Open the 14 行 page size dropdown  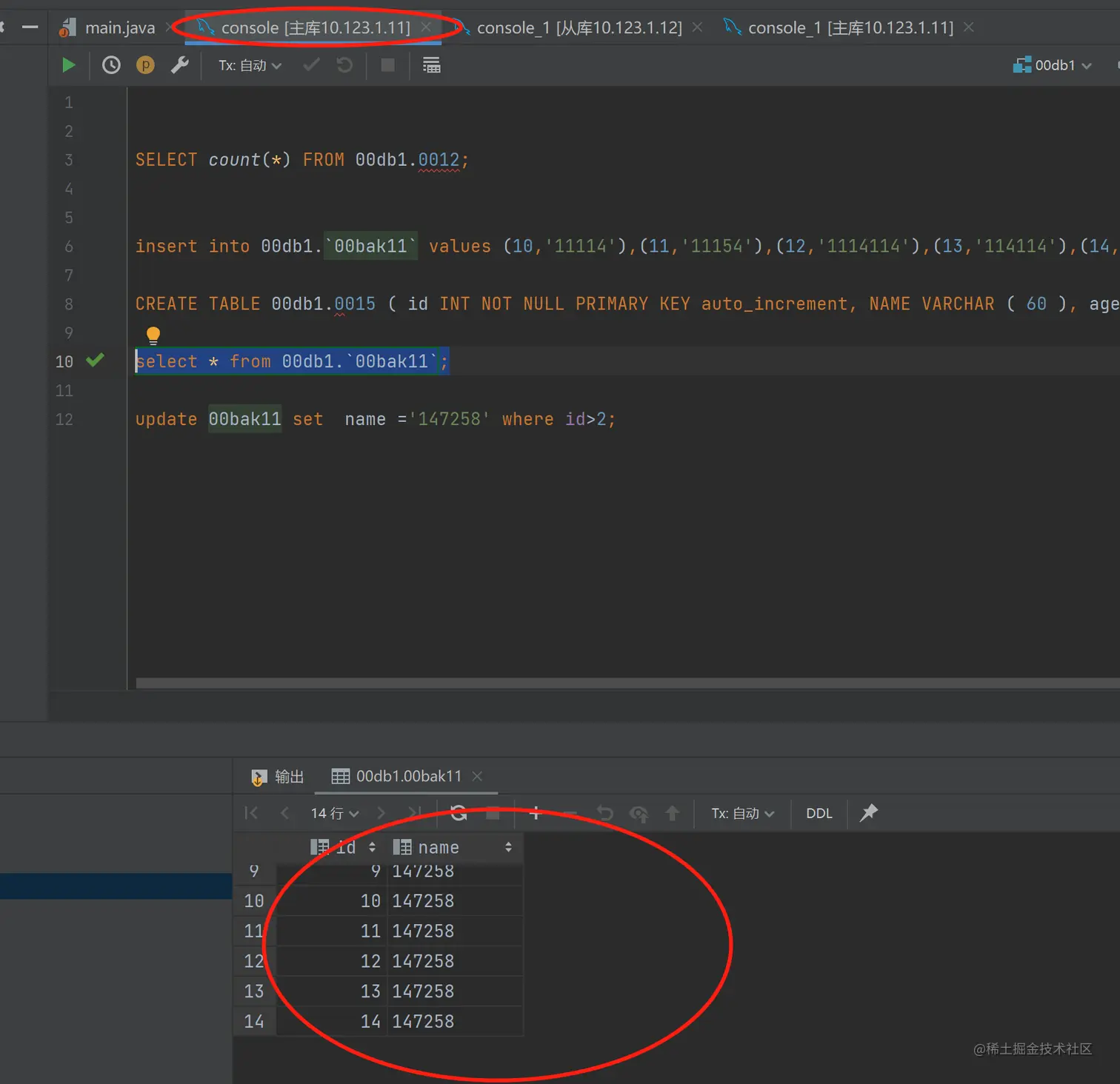click(335, 813)
